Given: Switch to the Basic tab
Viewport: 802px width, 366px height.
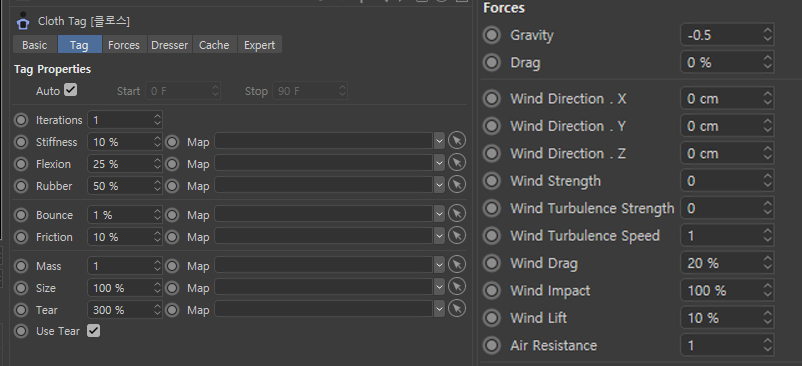Looking at the screenshot, I should (35, 45).
